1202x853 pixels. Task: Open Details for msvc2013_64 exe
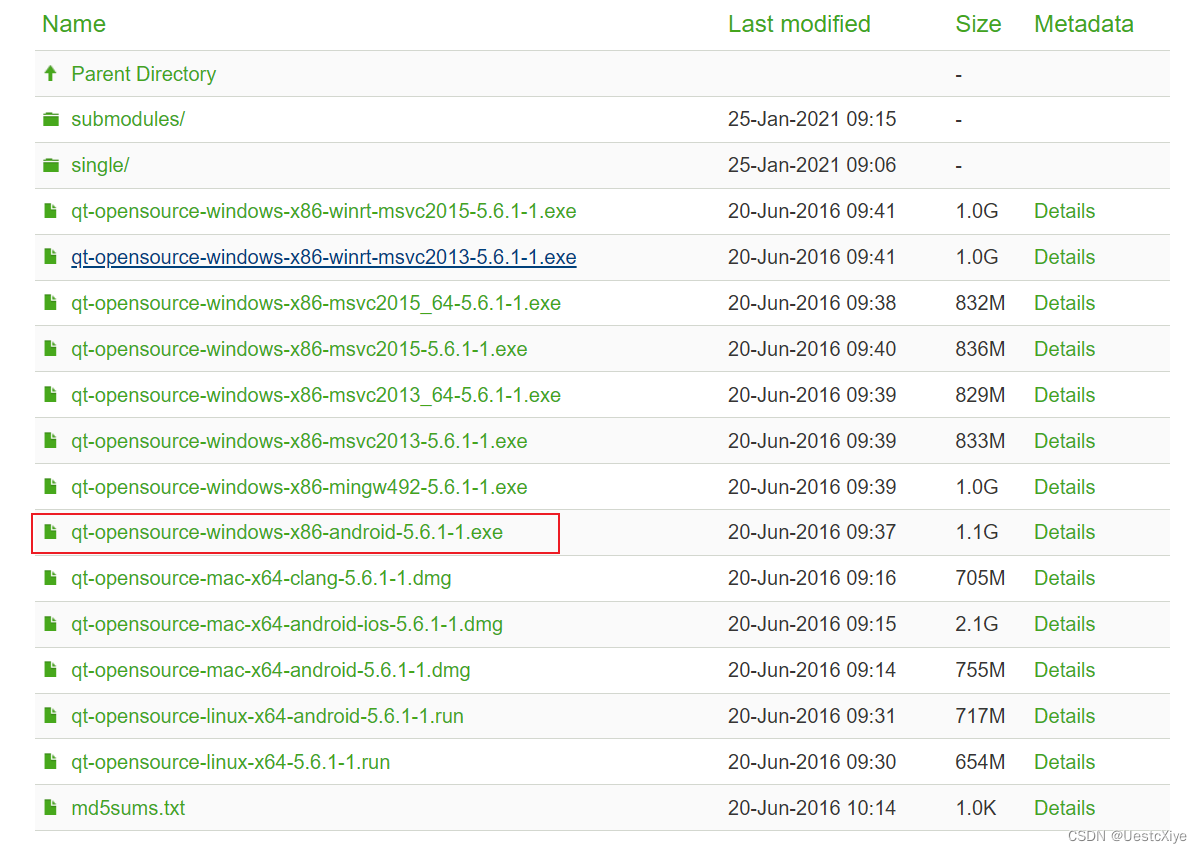coord(1064,395)
